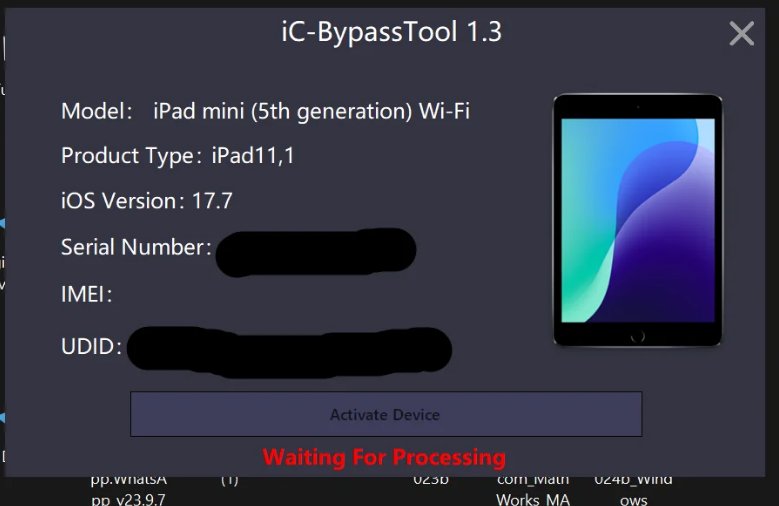
Task: Click the iPad11,1 product type value
Action: coord(253,156)
